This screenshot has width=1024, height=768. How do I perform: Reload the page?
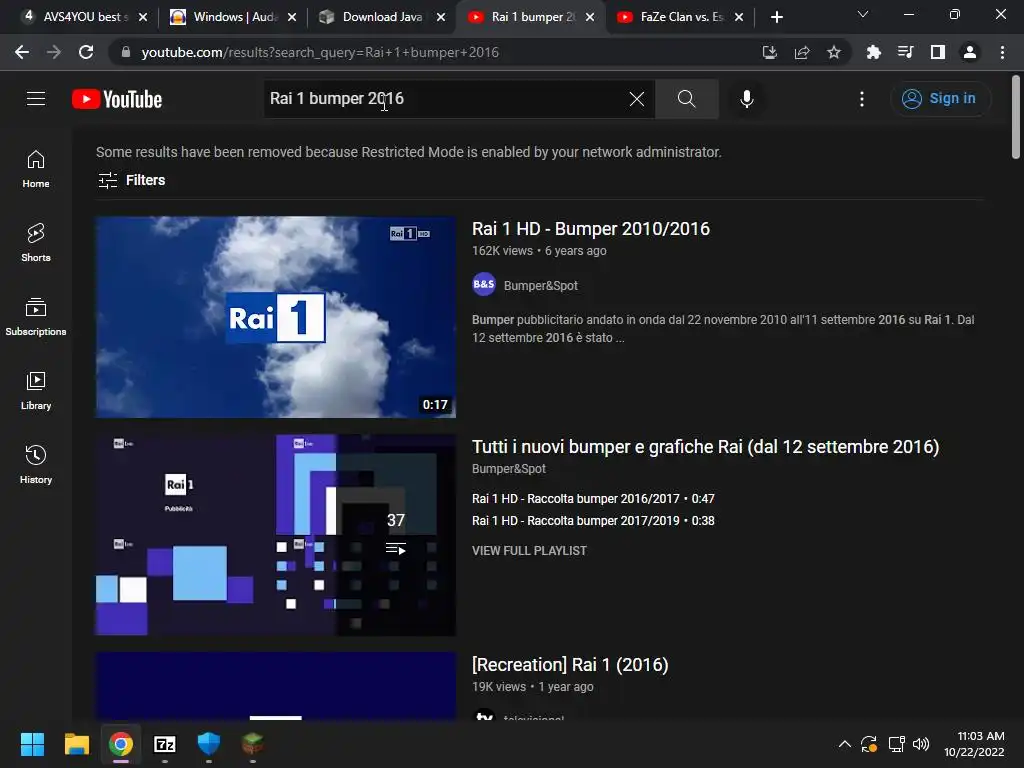[86, 52]
